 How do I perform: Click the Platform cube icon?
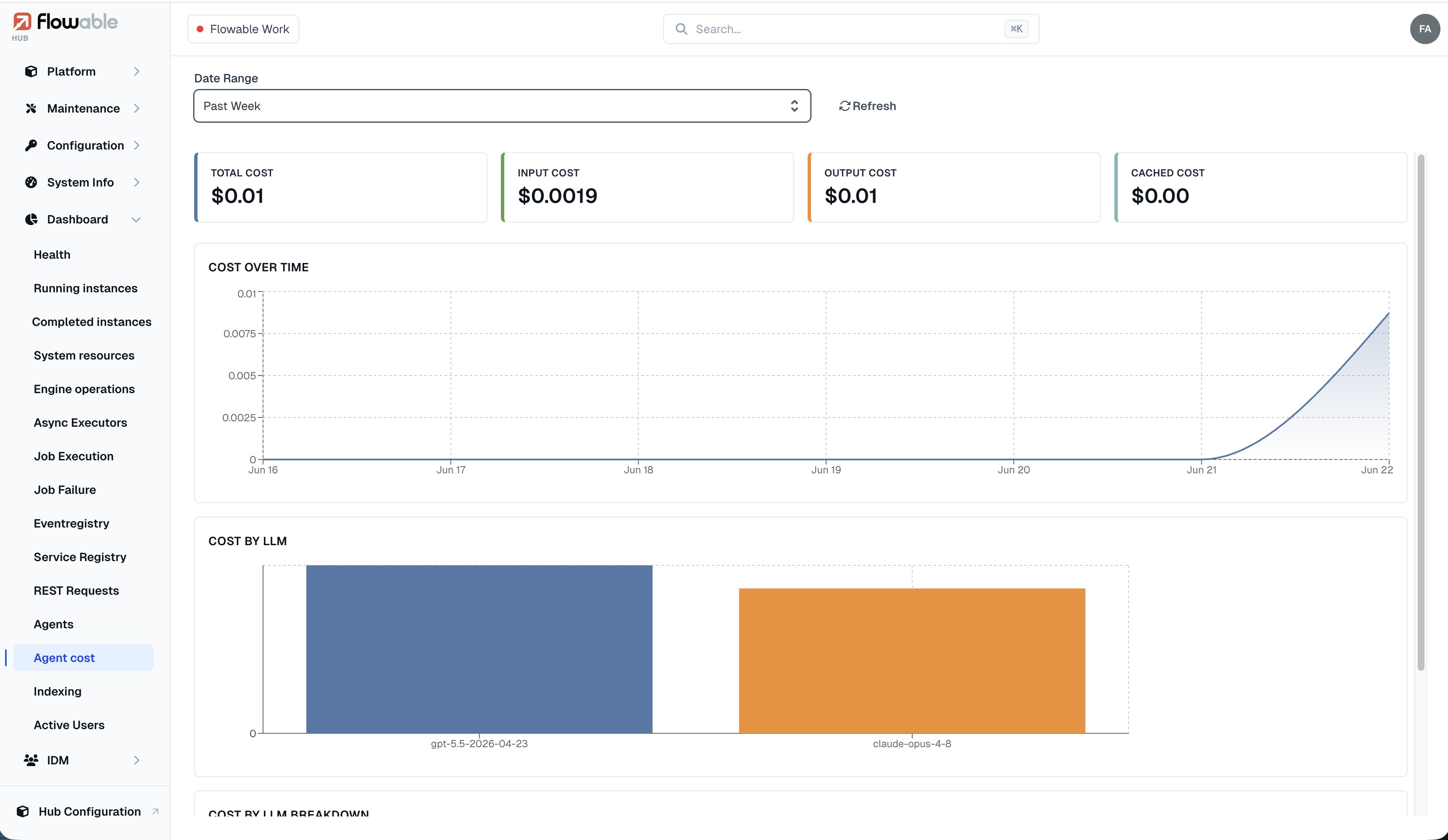tap(31, 71)
